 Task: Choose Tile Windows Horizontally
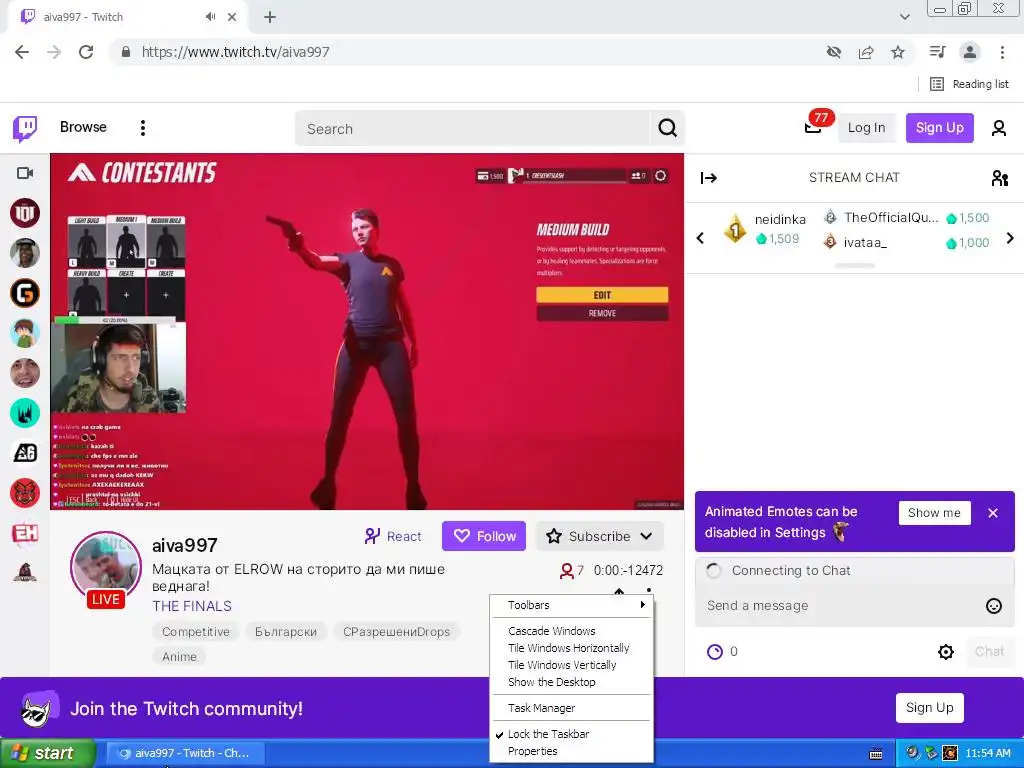[x=569, y=648]
